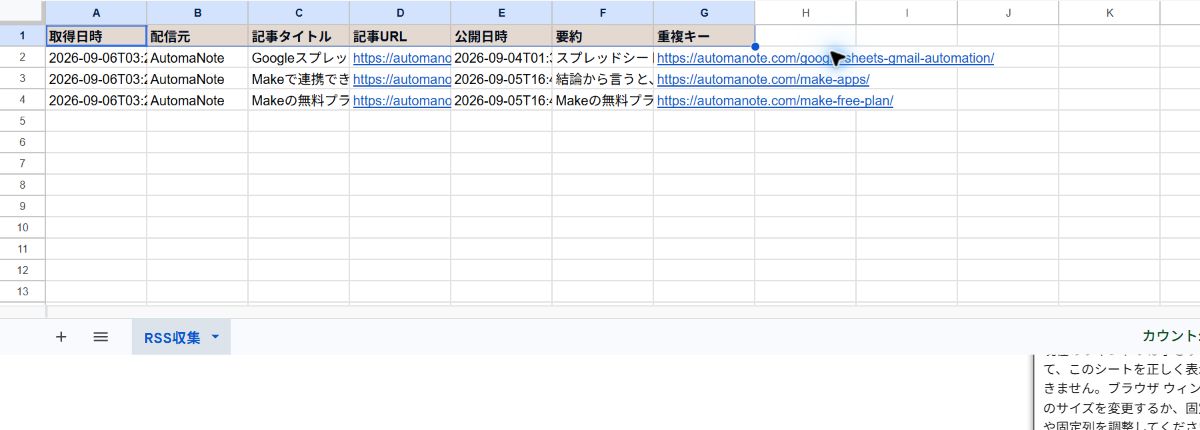Click the 2026-09-04T01 publish date cell
This screenshot has width=1200, height=430.
[501, 57]
